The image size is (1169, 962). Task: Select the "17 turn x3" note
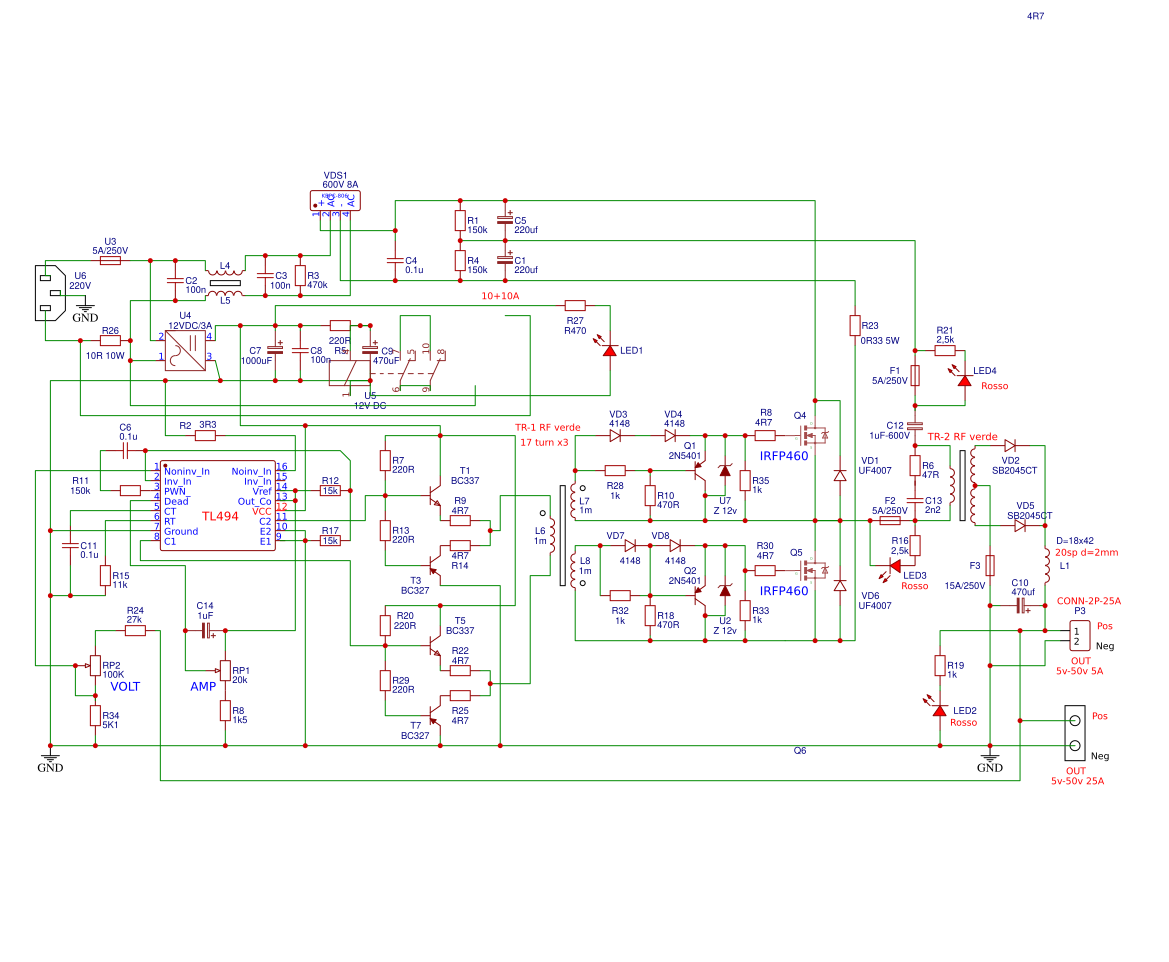click(x=544, y=442)
